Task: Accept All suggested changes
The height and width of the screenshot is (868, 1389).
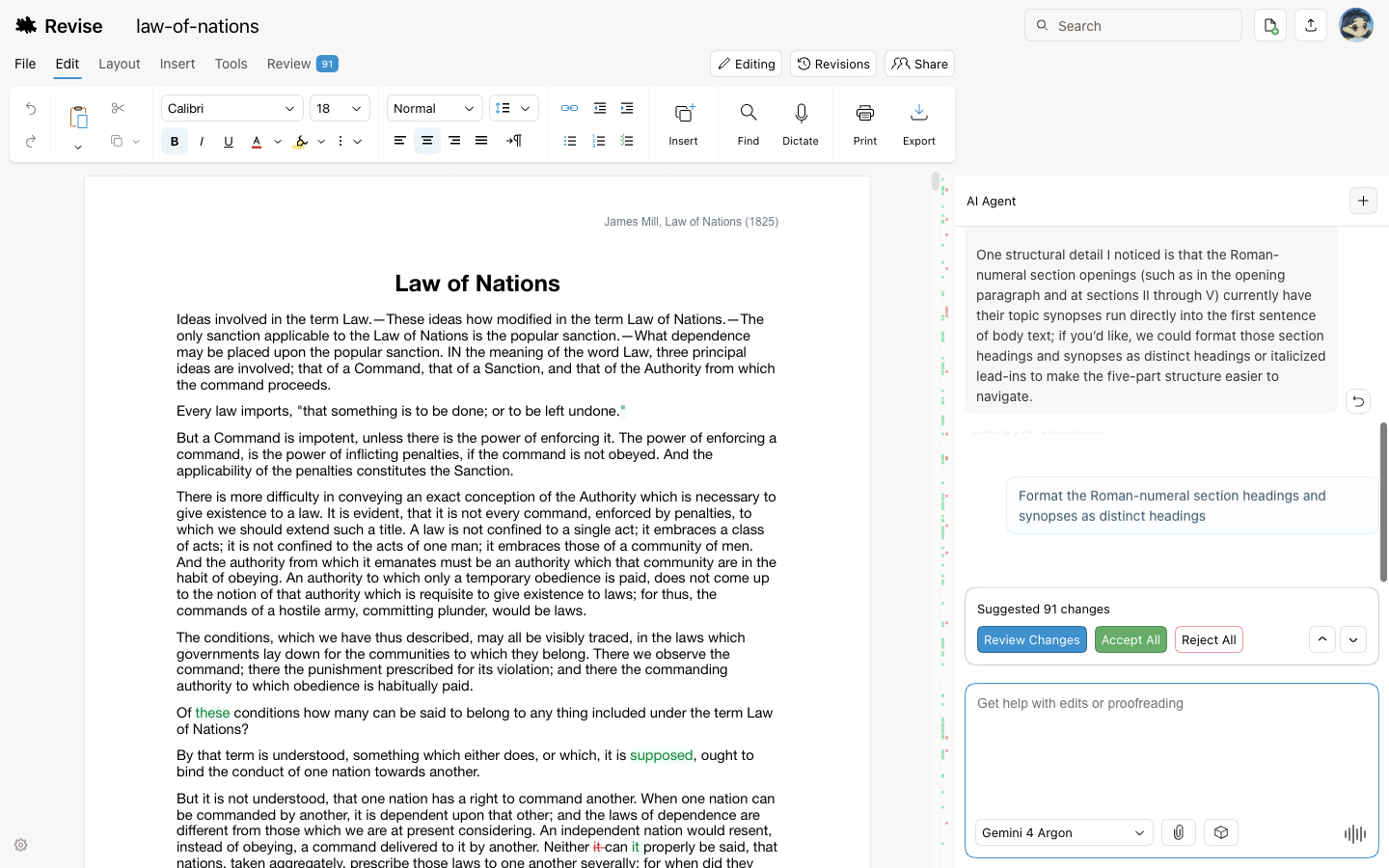Action: pos(1130,639)
